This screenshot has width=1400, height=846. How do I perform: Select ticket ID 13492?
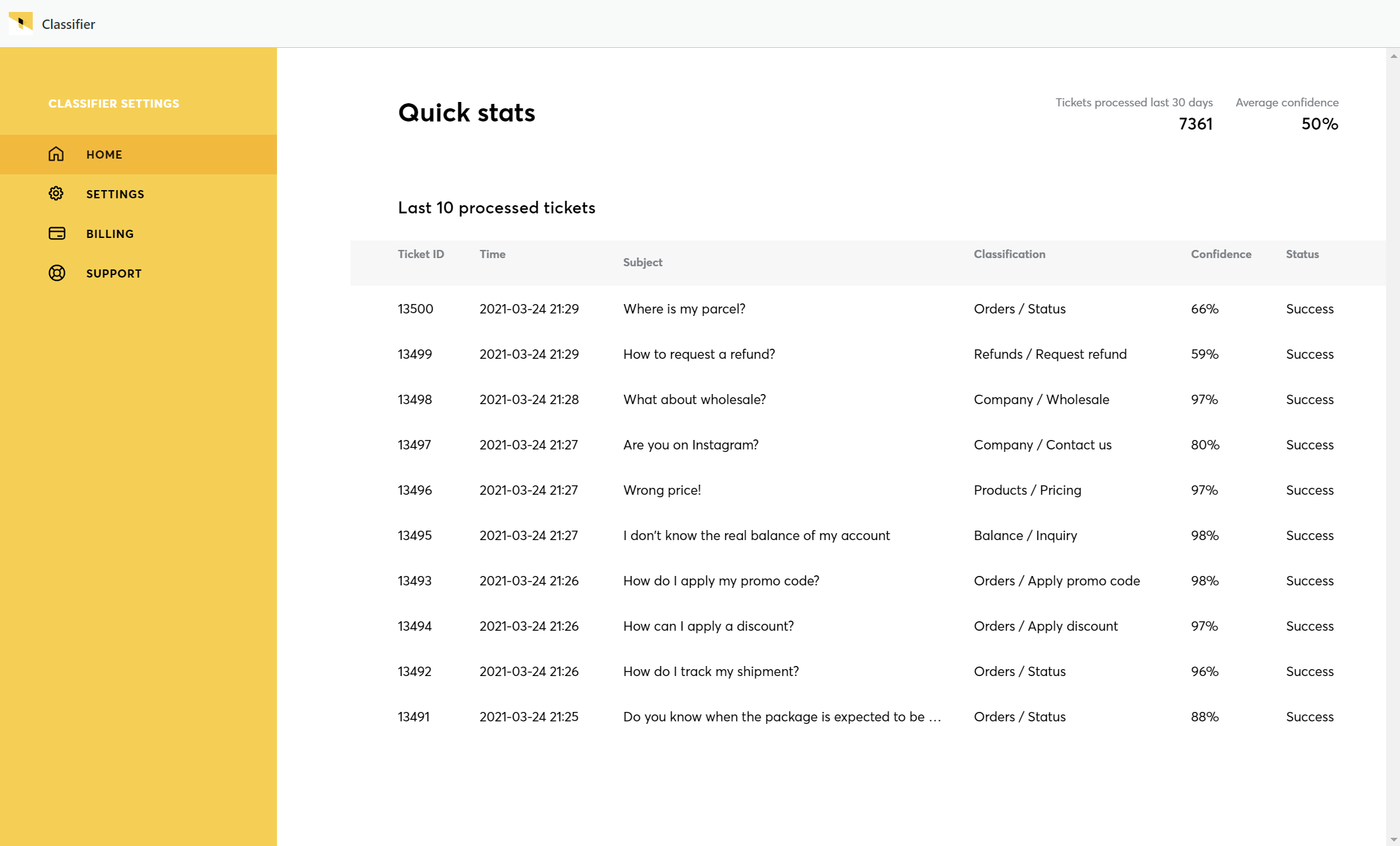click(x=415, y=672)
